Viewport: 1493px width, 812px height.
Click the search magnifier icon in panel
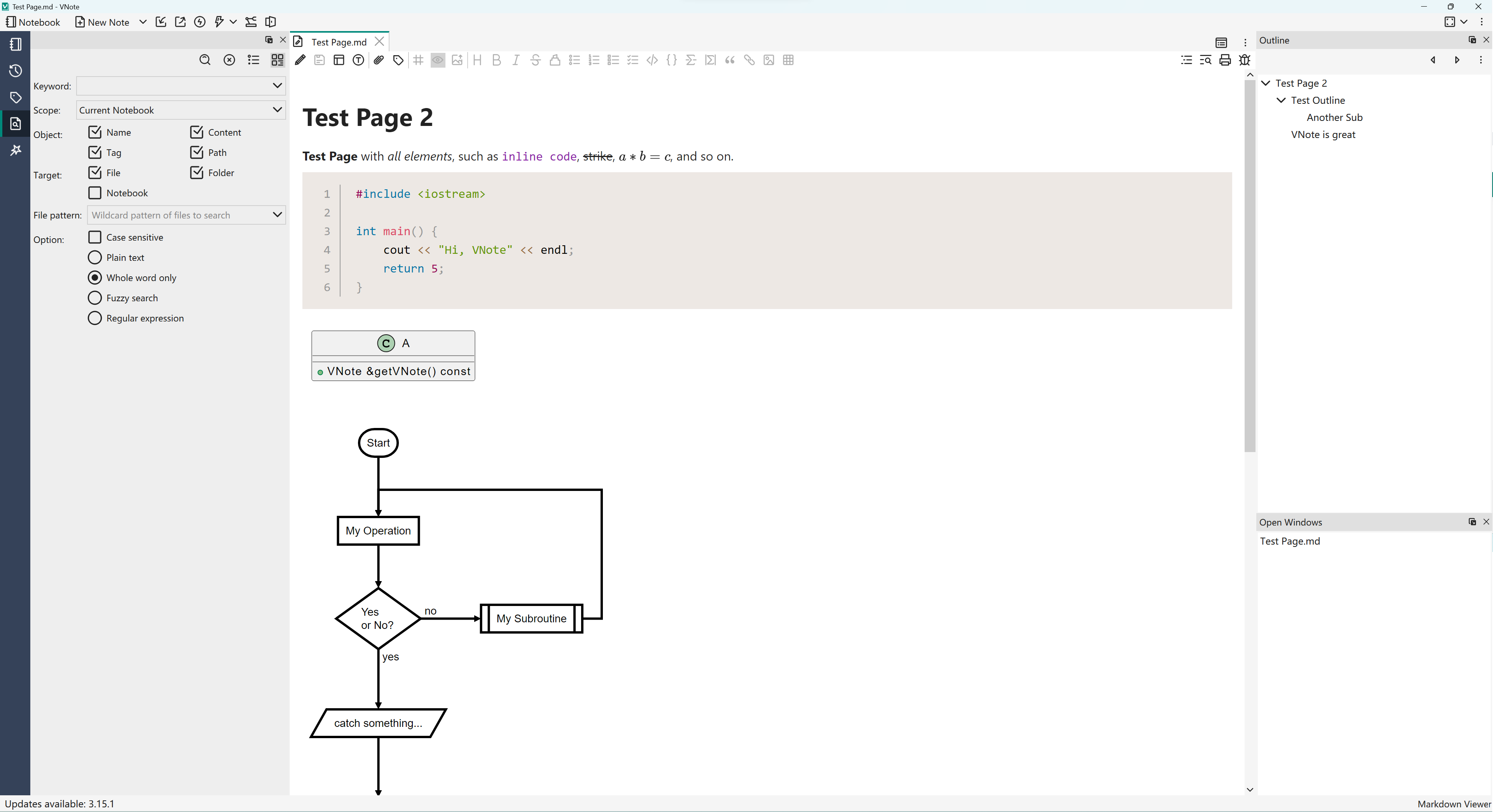(204, 60)
